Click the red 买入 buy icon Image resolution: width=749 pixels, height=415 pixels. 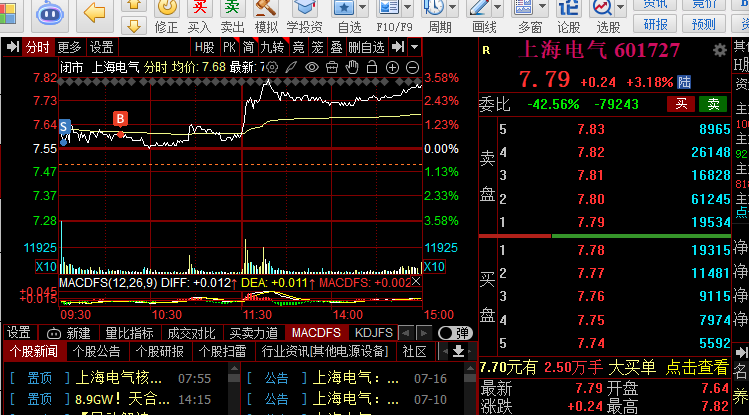(200, 7)
